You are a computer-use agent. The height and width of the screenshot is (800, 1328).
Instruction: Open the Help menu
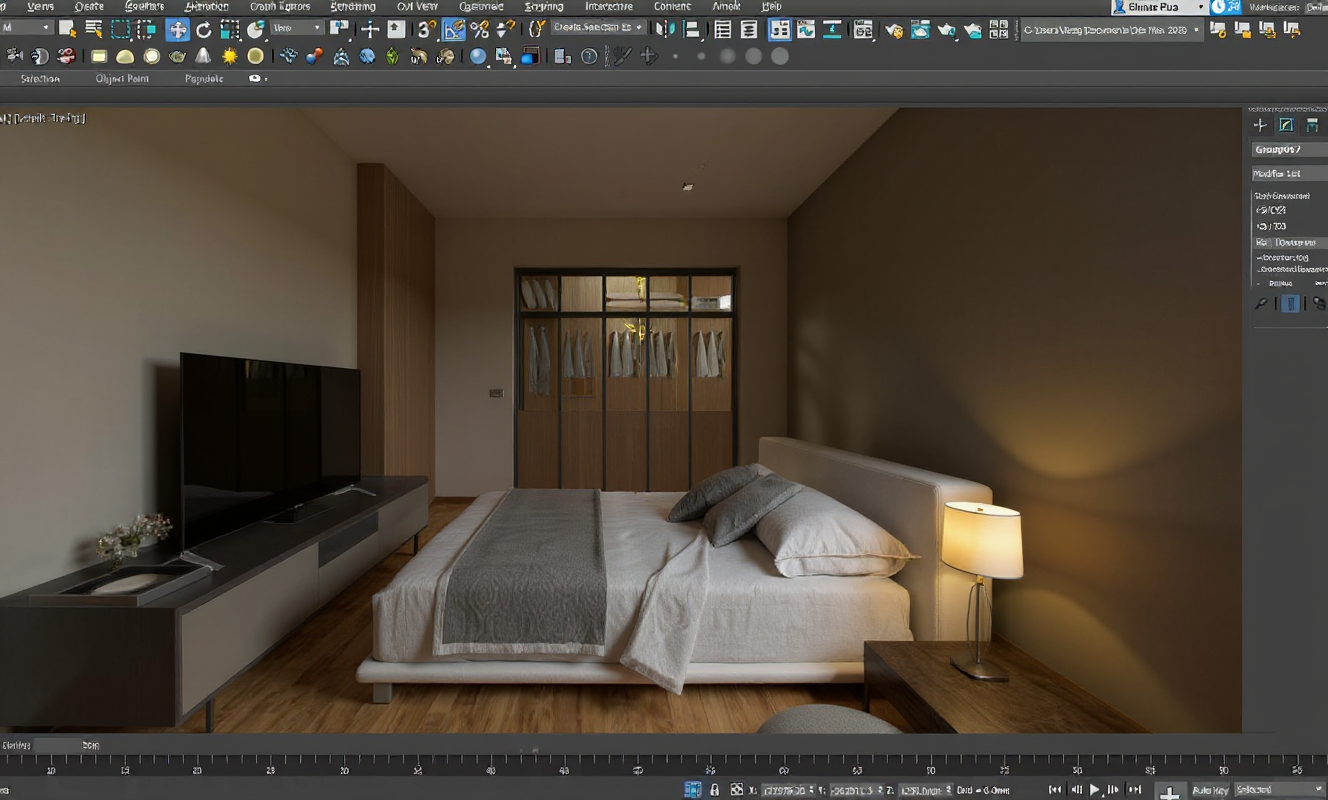tap(771, 6)
